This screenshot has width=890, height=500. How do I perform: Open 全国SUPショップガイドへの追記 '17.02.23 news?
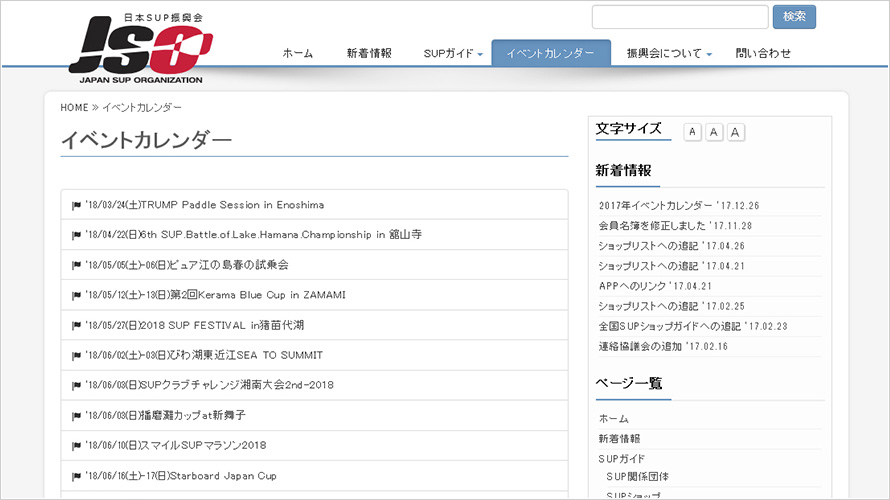click(x=693, y=326)
